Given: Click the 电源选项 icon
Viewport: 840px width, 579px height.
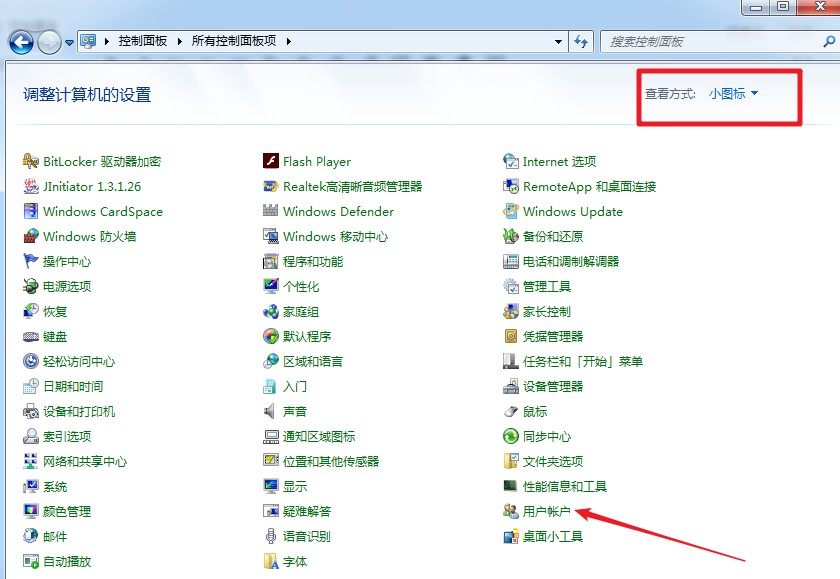Looking at the screenshot, I should [x=31, y=286].
